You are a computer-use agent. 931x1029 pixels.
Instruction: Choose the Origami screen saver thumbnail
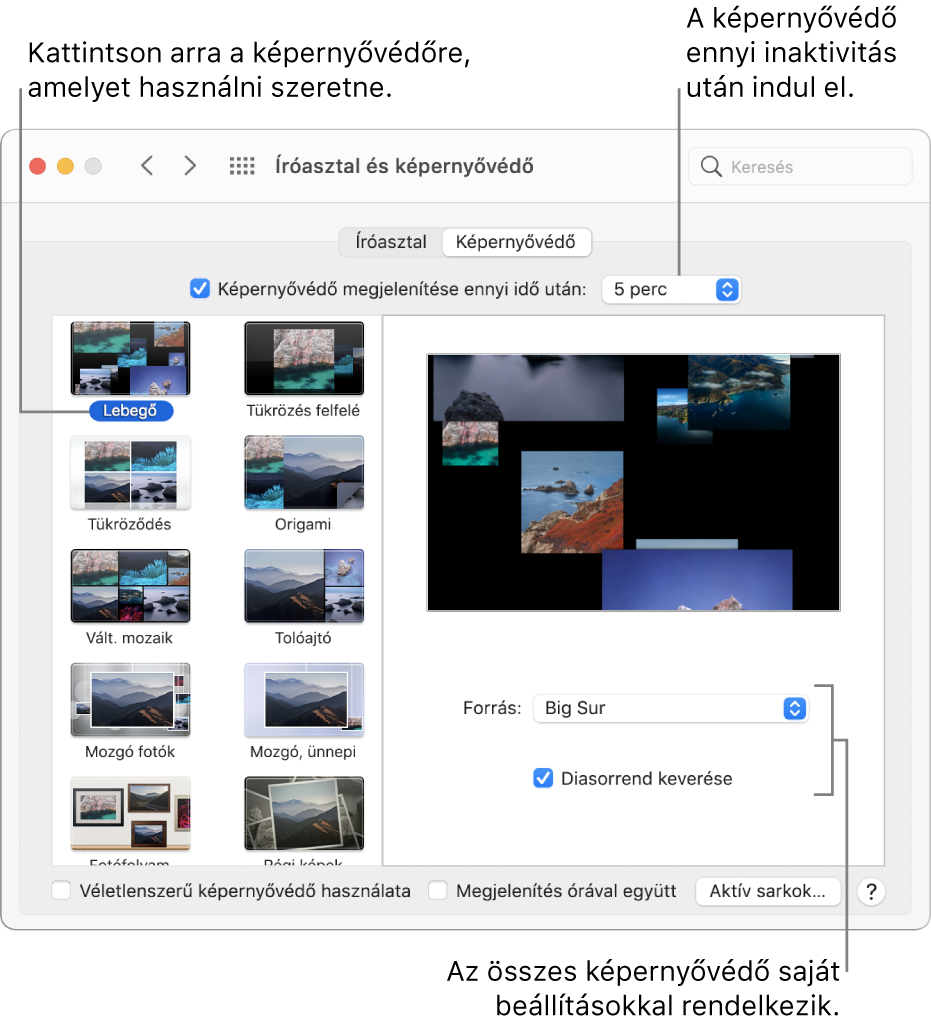click(x=304, y=472)
